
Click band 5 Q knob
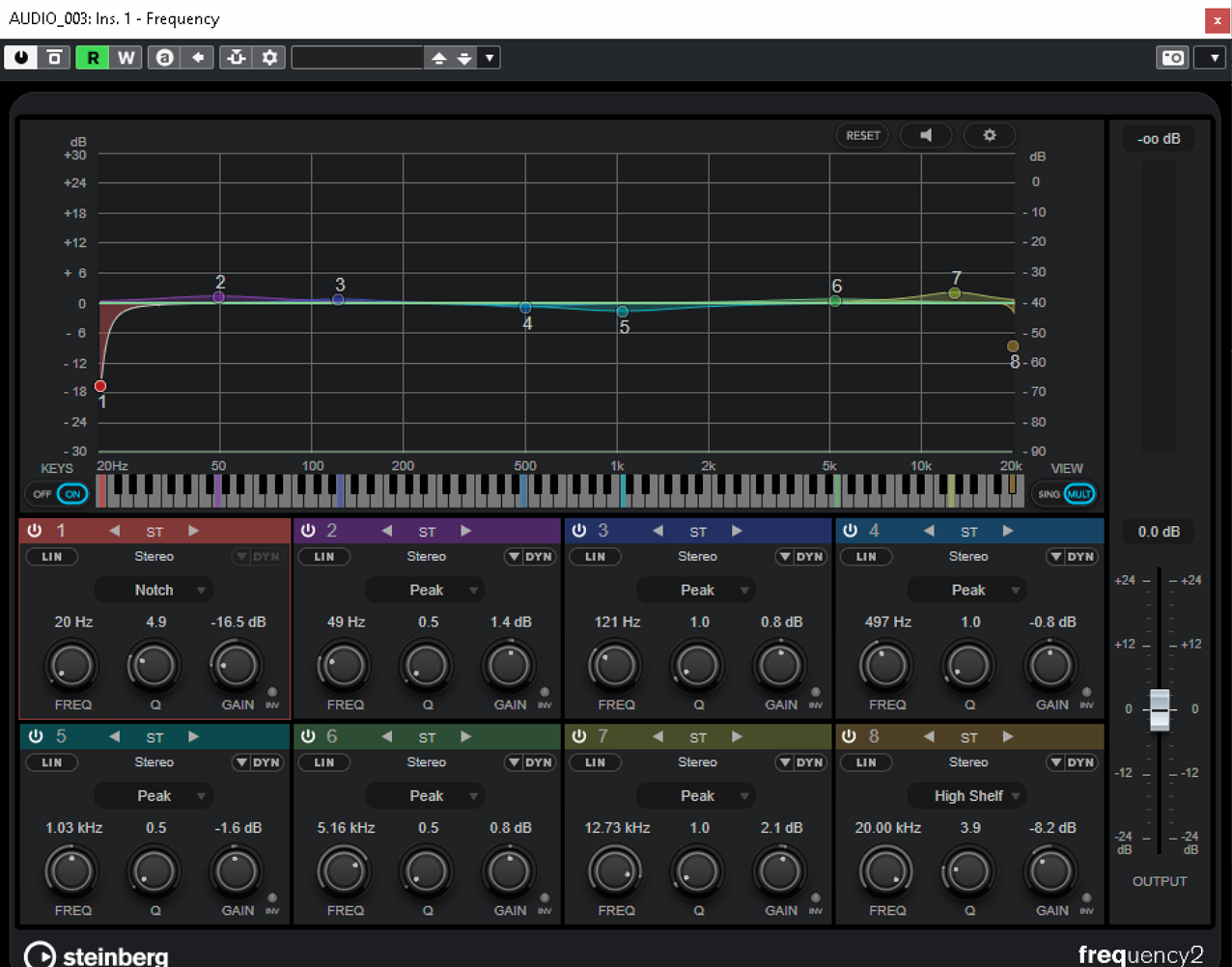[154, 871]
